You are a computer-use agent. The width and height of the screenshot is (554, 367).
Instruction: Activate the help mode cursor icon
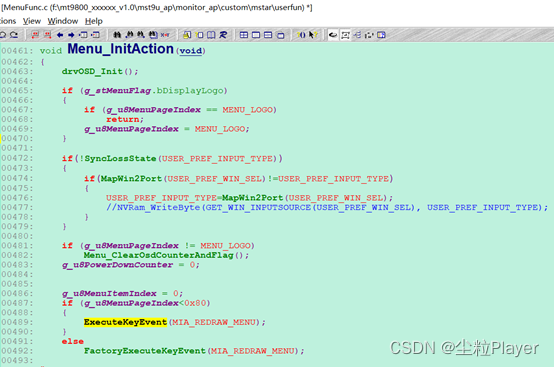click(313, 35)
